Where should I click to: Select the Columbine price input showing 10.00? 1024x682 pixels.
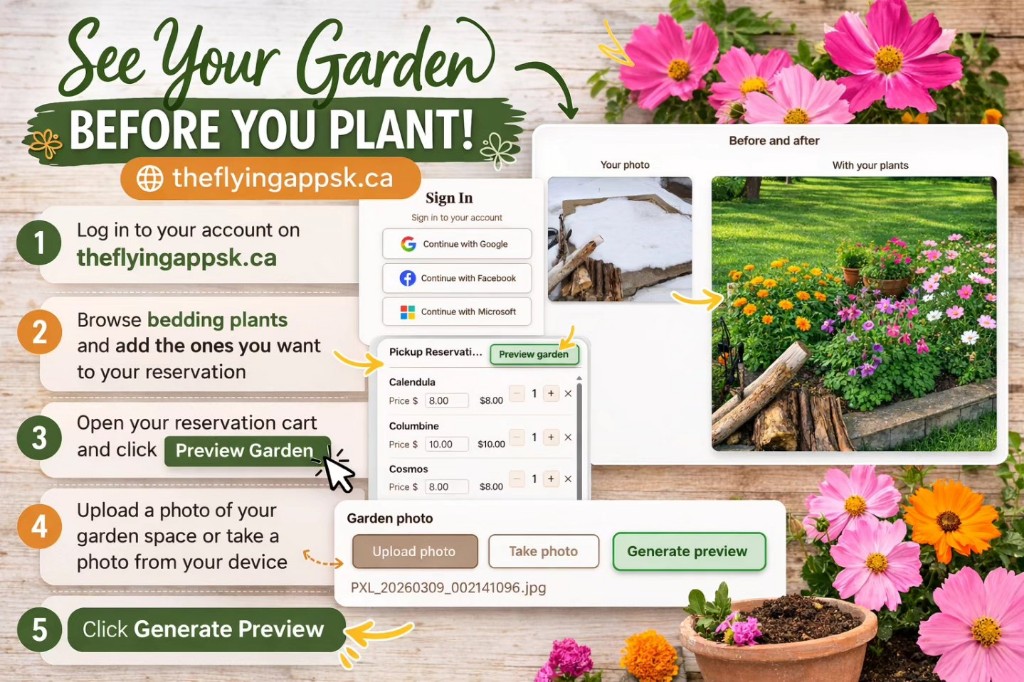[446, 444]
